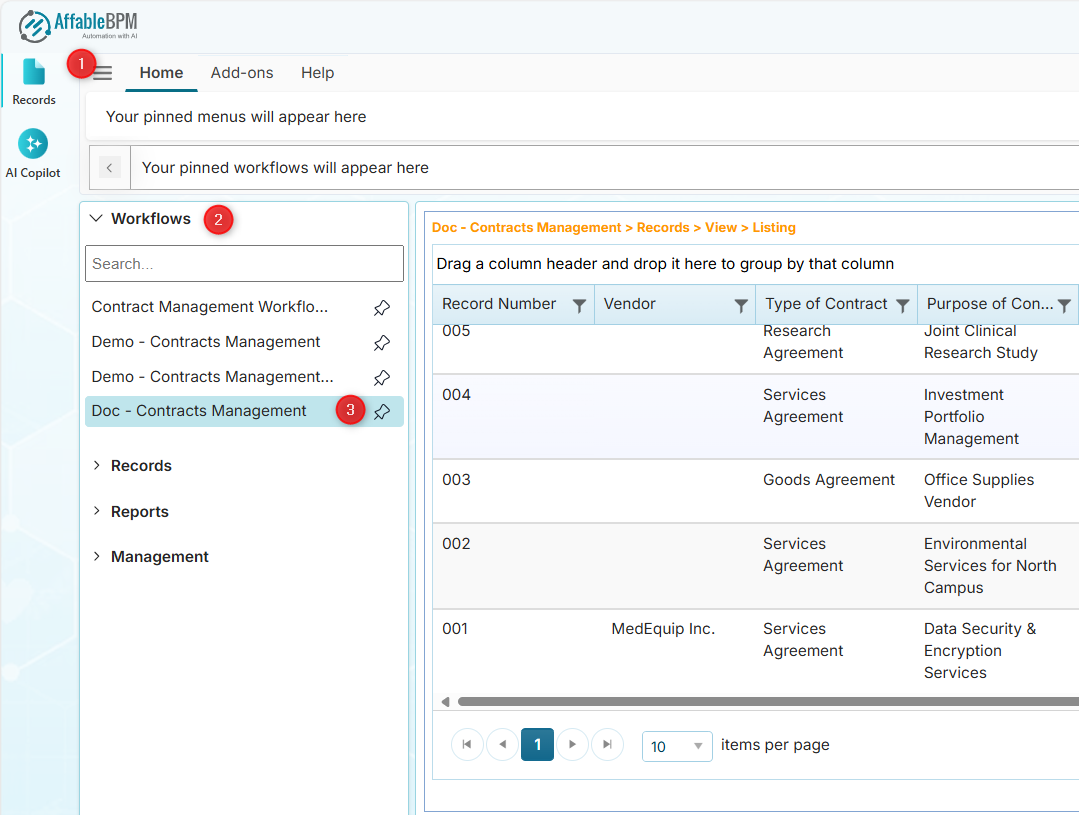The image size is (1079, 815).
Task: Pin the Demo - Contracts Management workflow
Action: 381,342
